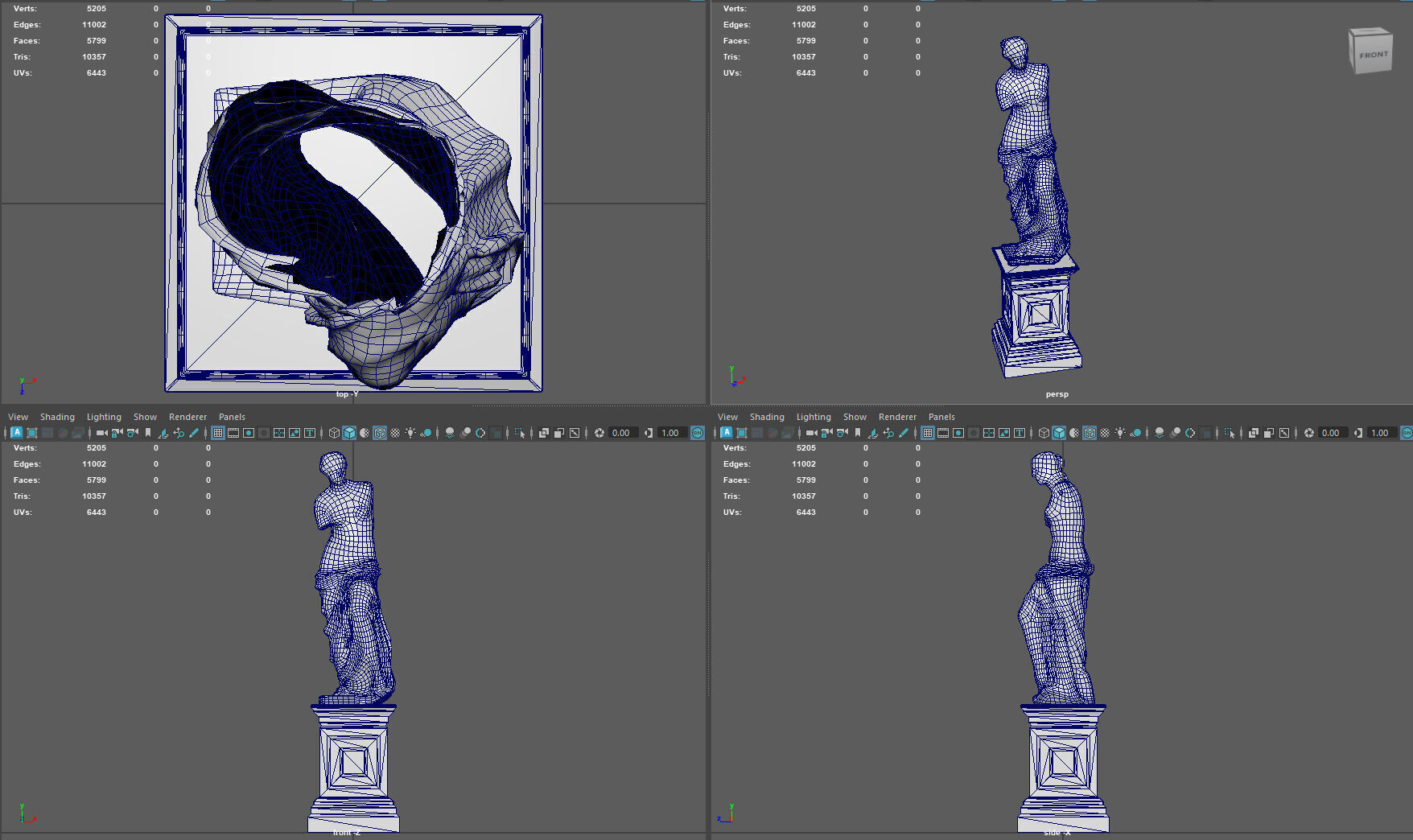Open the Shading menu in the side panel
The image size is (1413, 840).
[x=767, y=417]
